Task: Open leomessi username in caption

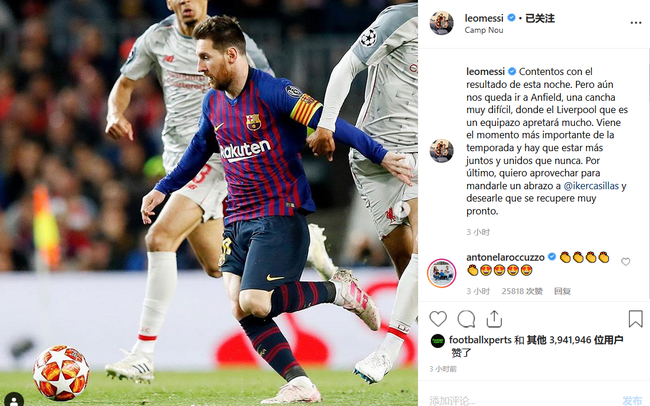Action: click(x=485, y=71)
